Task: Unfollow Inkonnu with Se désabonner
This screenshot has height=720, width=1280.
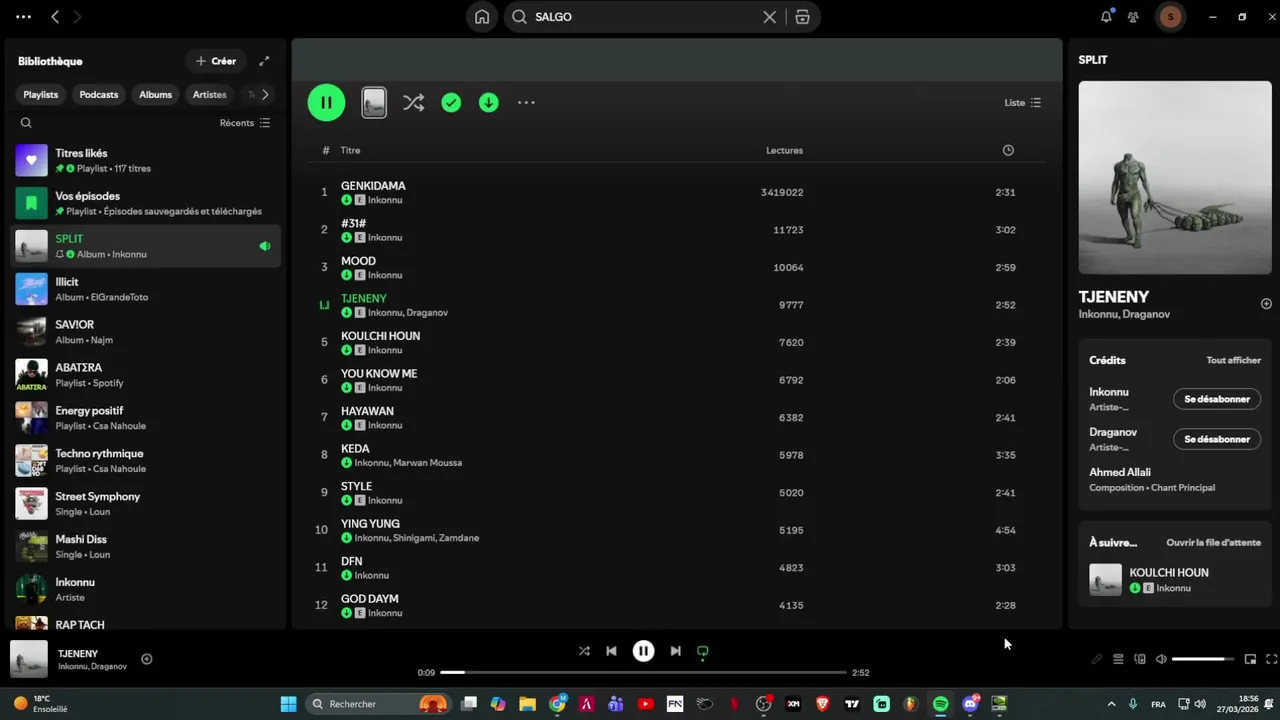Action: (1217, 399)
